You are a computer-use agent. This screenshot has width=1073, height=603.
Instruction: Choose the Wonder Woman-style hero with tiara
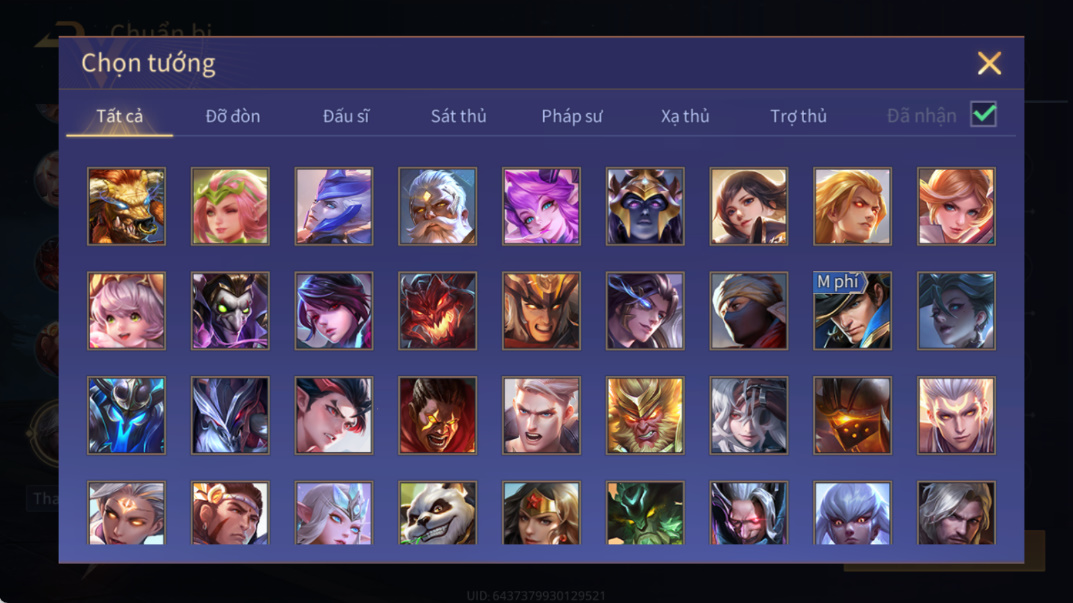point(541,513)
